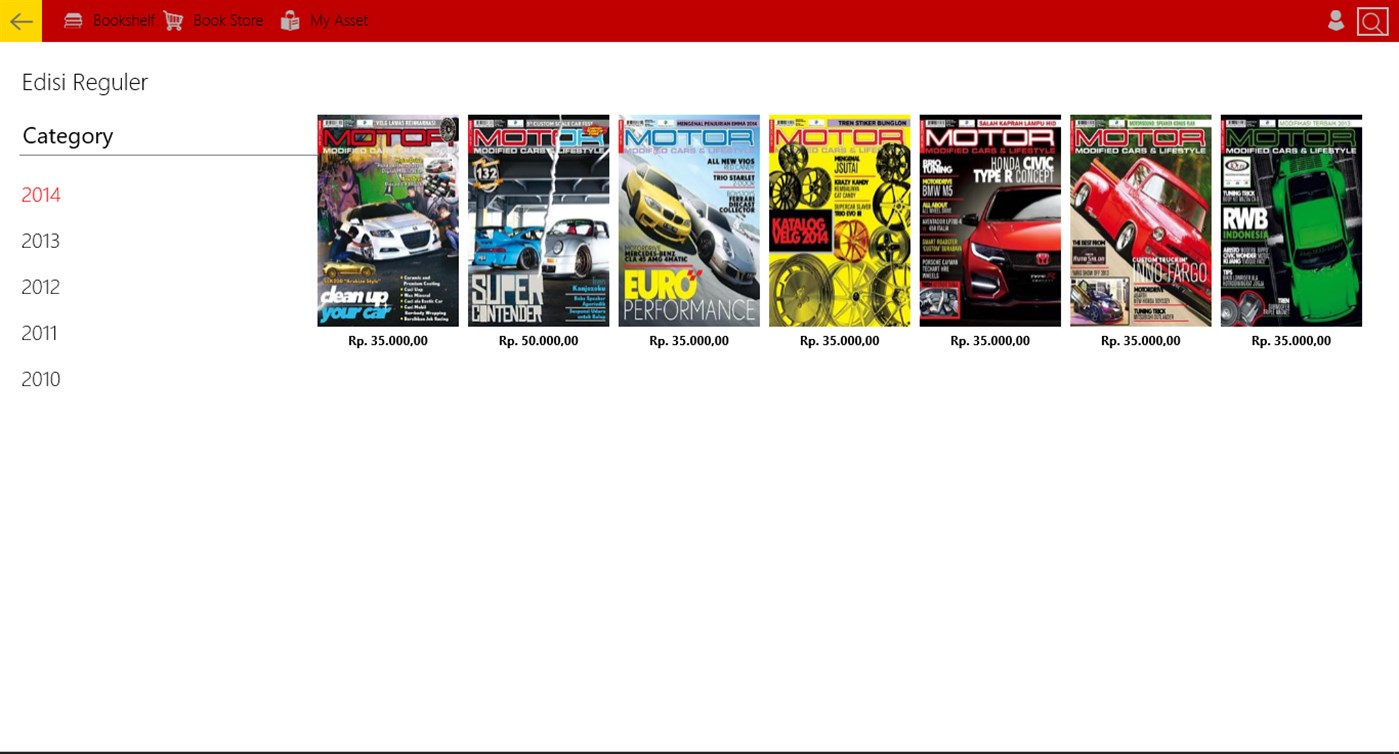Click the Category heading

click(68, 136)
